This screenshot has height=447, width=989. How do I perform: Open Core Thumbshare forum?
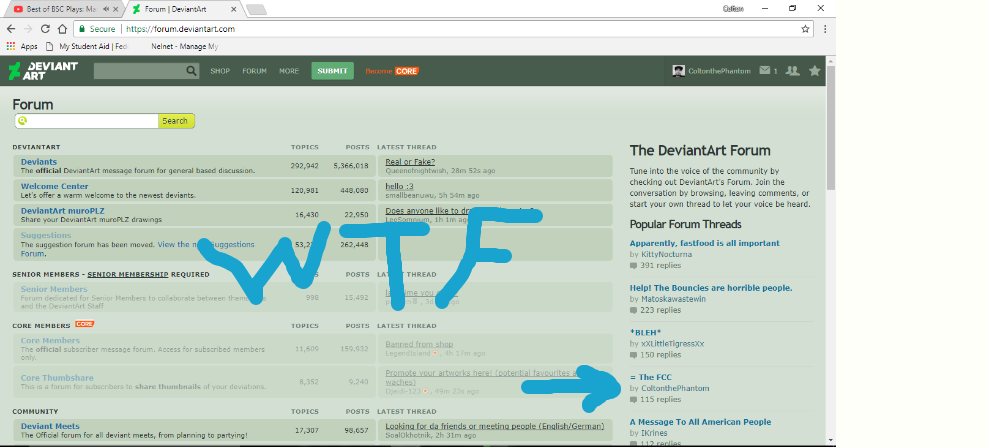(57, 378)
